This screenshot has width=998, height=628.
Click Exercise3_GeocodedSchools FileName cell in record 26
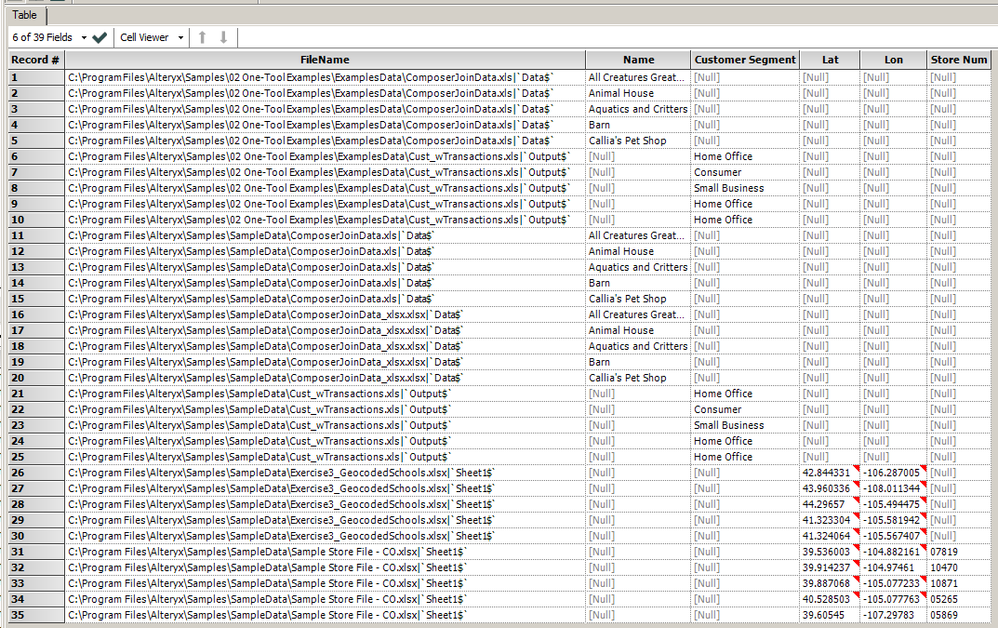[325, 473]
